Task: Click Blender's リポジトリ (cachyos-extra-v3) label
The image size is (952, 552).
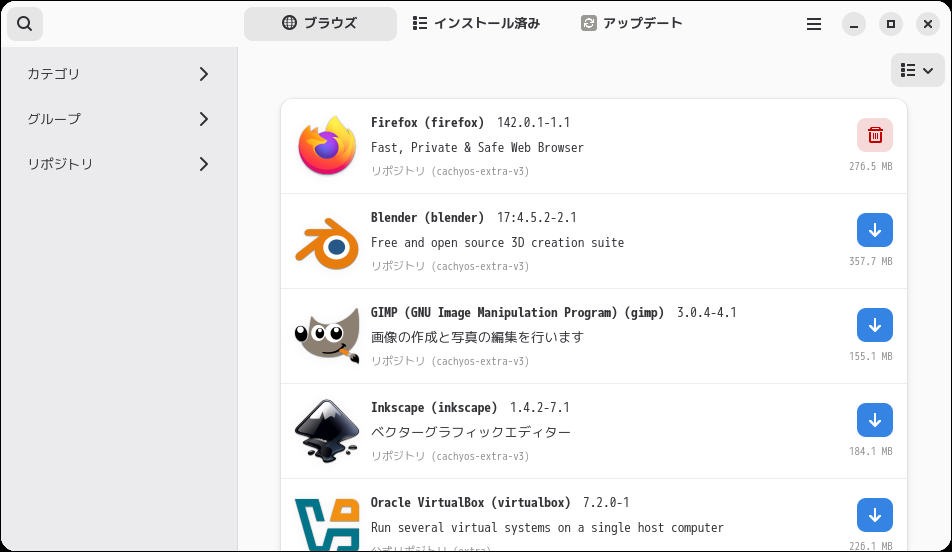Action: pyautogui.click(x=450, y=266)
